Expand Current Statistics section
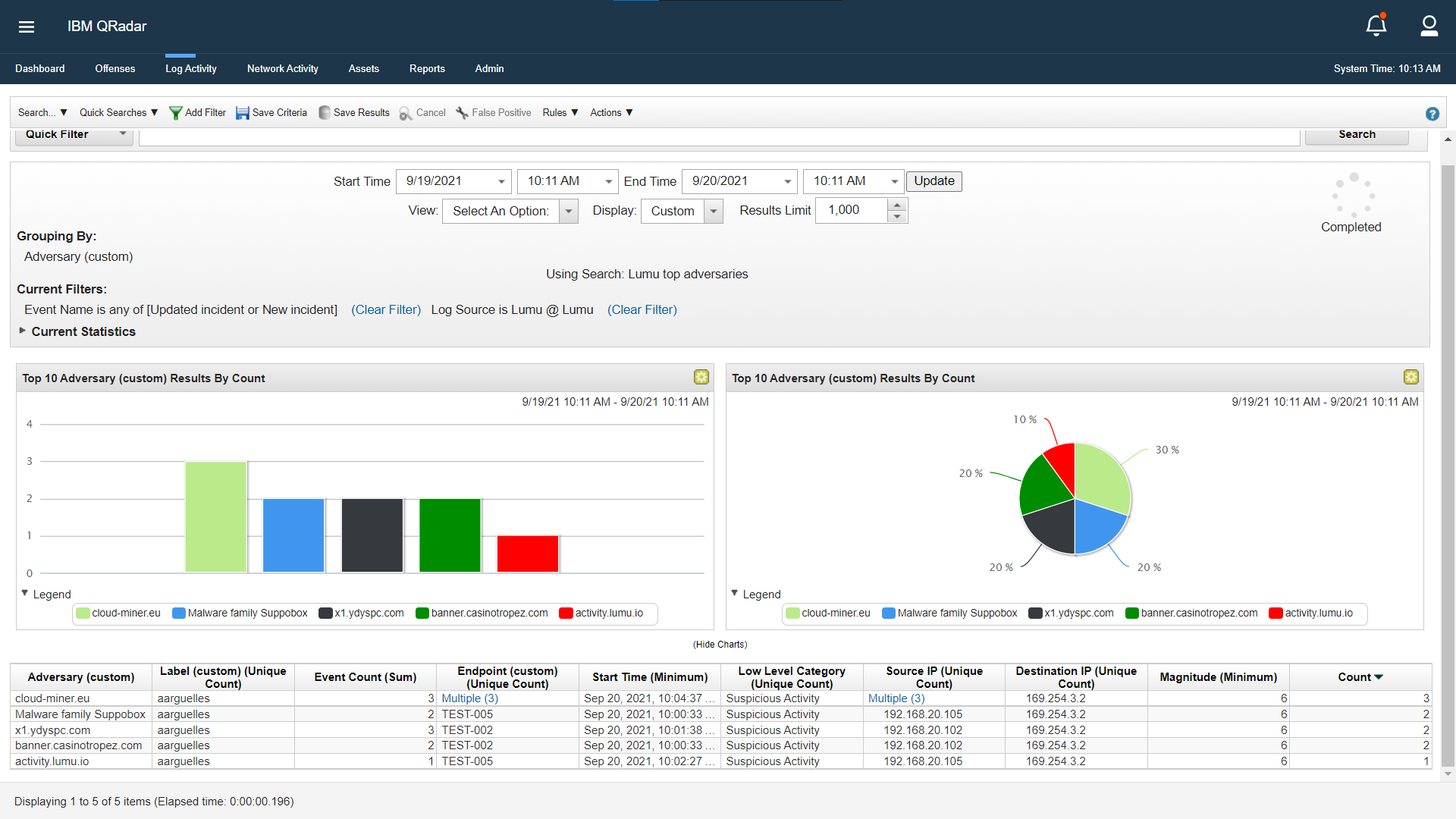1456x819 pixels. pyautogui.click(x=22, y=331)
